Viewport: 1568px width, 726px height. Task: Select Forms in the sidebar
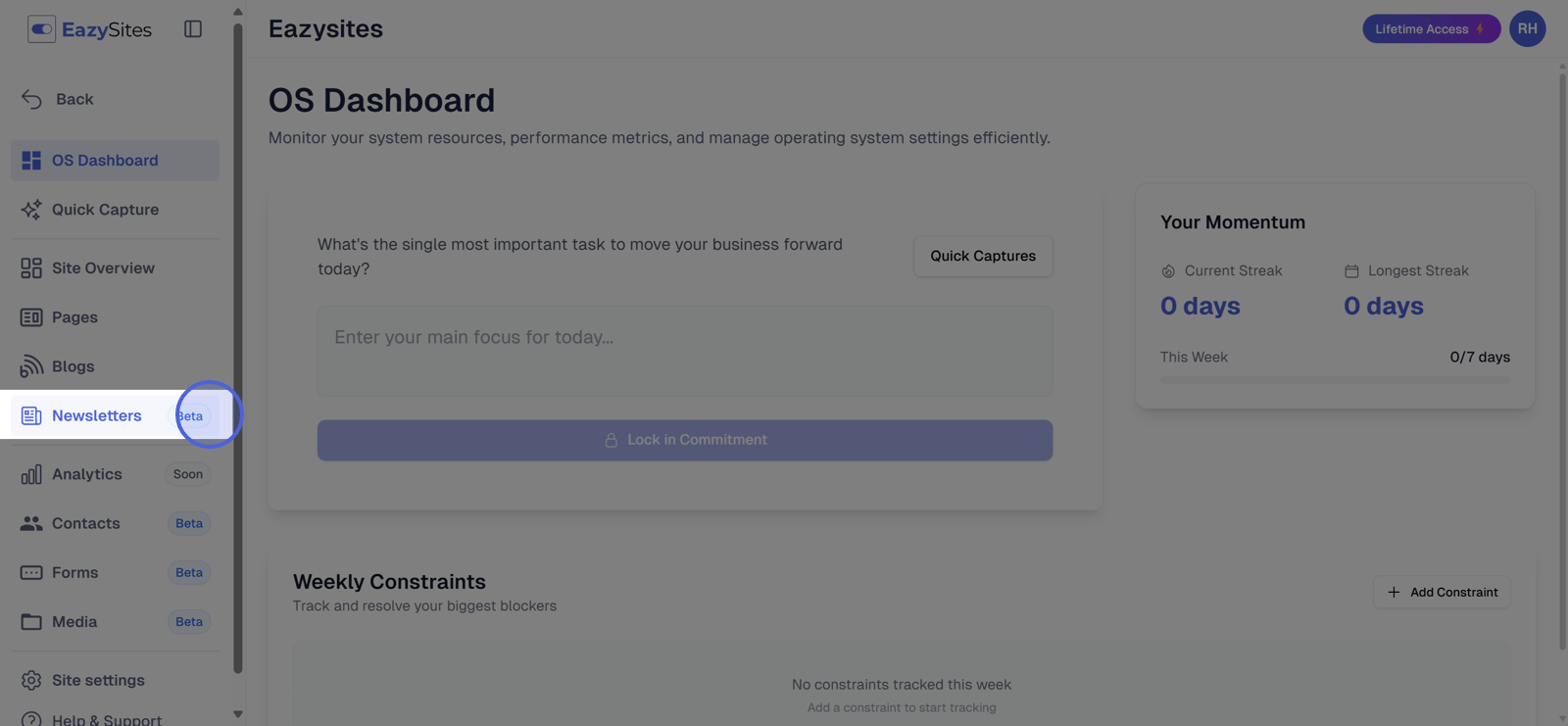coord(75,572)
